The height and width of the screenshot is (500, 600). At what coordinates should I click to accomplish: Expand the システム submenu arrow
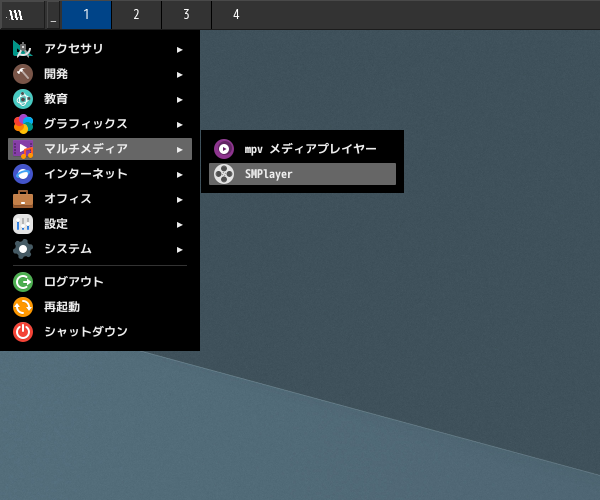click(x=179, y=250)
